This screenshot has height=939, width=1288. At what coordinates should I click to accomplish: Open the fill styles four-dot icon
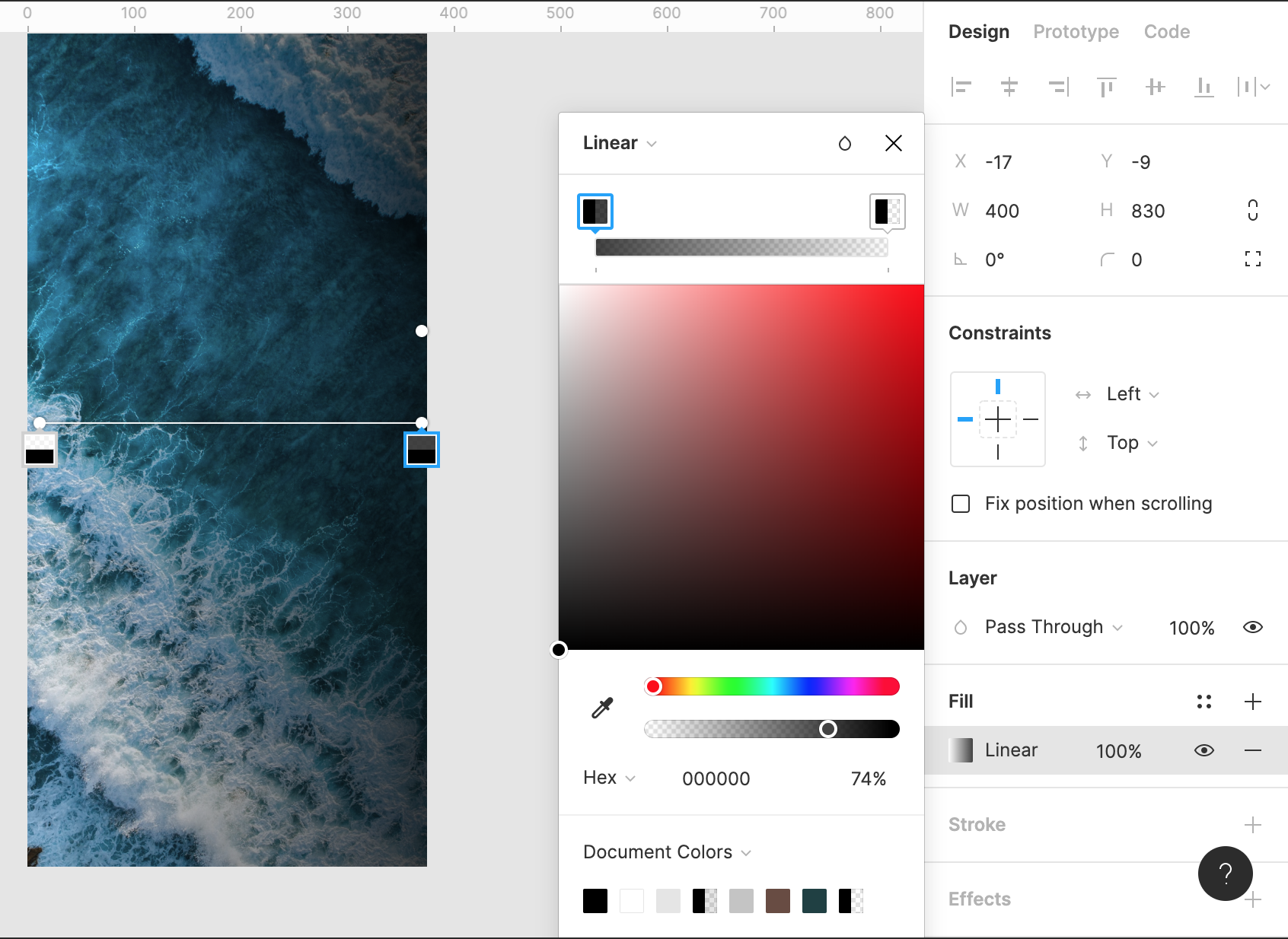click(1204, 702)
